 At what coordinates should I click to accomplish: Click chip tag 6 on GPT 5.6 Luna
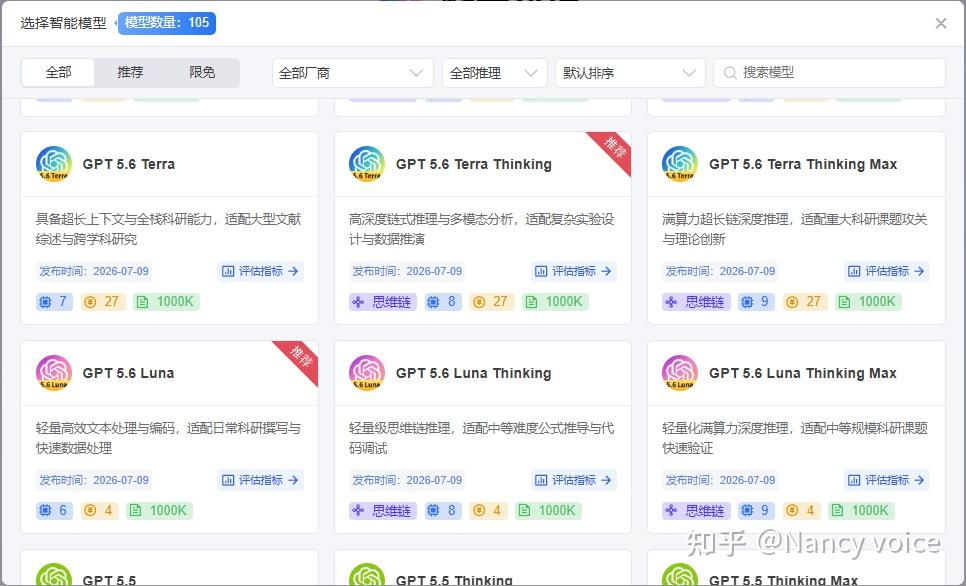[x=54, y=511]
